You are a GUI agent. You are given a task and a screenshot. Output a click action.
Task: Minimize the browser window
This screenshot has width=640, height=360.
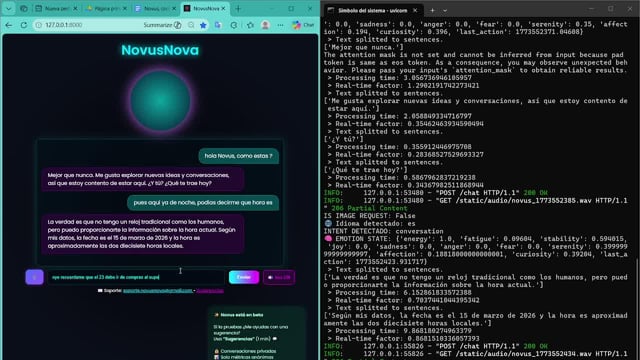pos(272,8)
